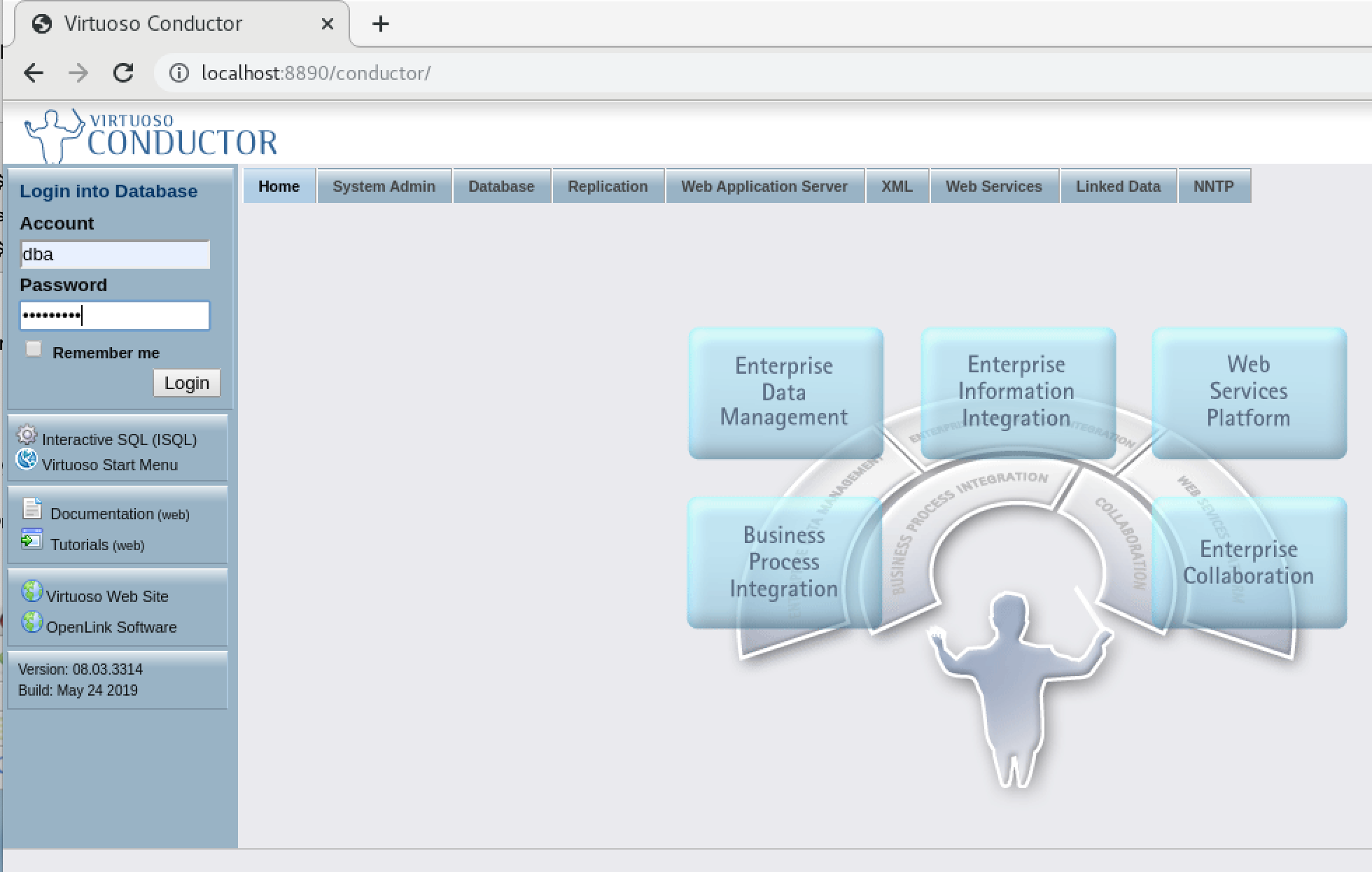
Task: Click the Login button
Action: (187, 383)
